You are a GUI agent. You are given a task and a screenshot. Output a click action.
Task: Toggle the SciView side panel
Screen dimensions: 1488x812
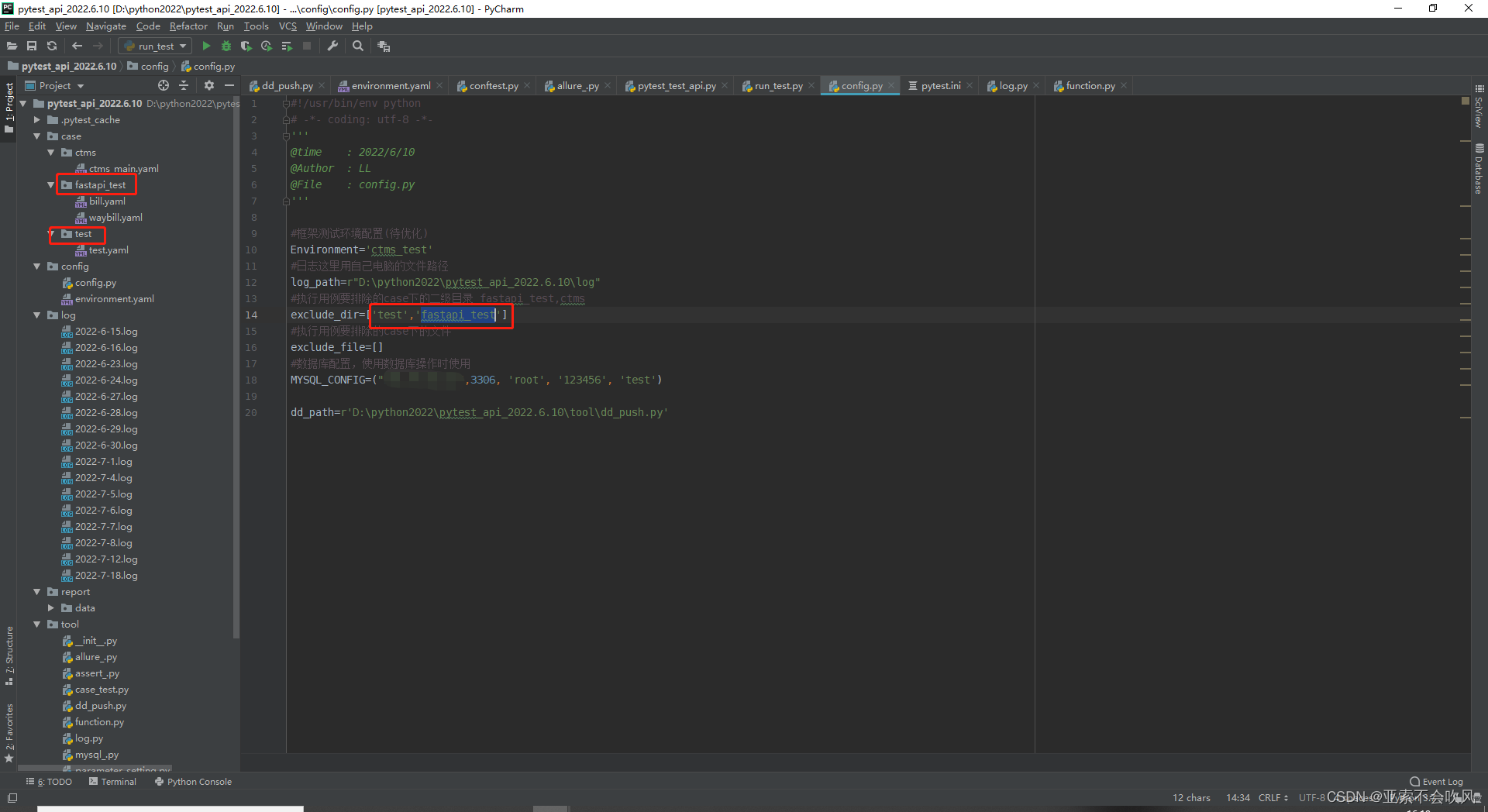(x=1479, y=107)
